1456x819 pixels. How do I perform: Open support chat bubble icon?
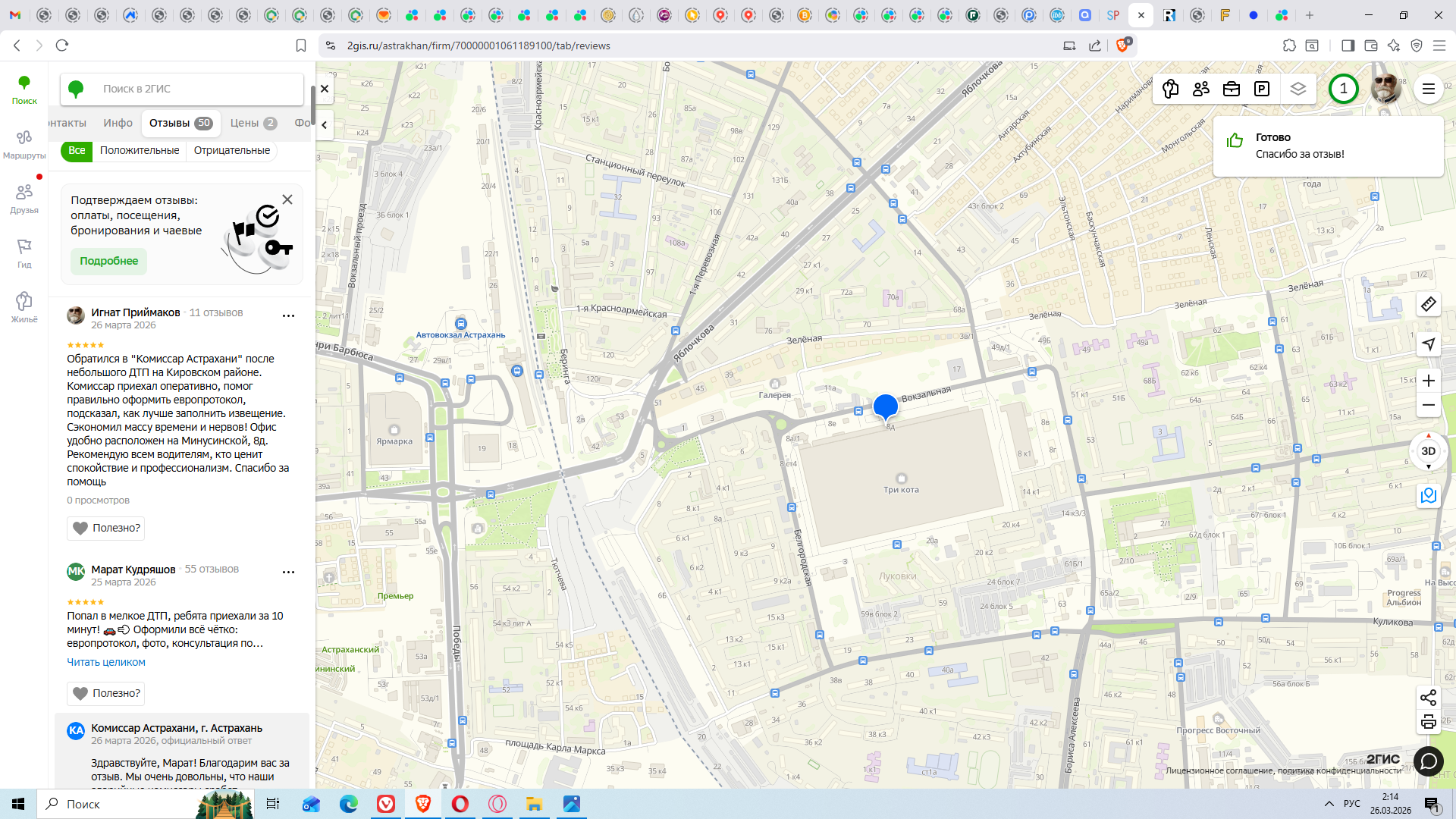1428,761
